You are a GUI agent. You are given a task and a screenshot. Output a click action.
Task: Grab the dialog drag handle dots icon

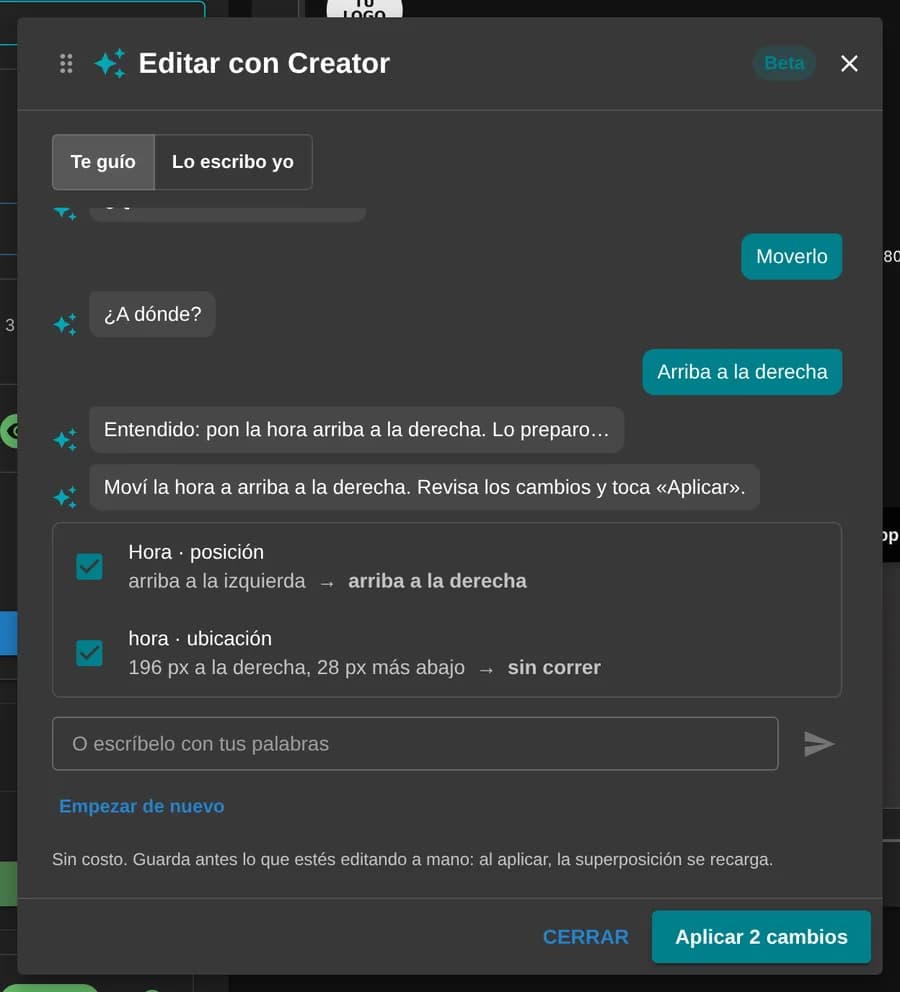(x=66, y=63)
